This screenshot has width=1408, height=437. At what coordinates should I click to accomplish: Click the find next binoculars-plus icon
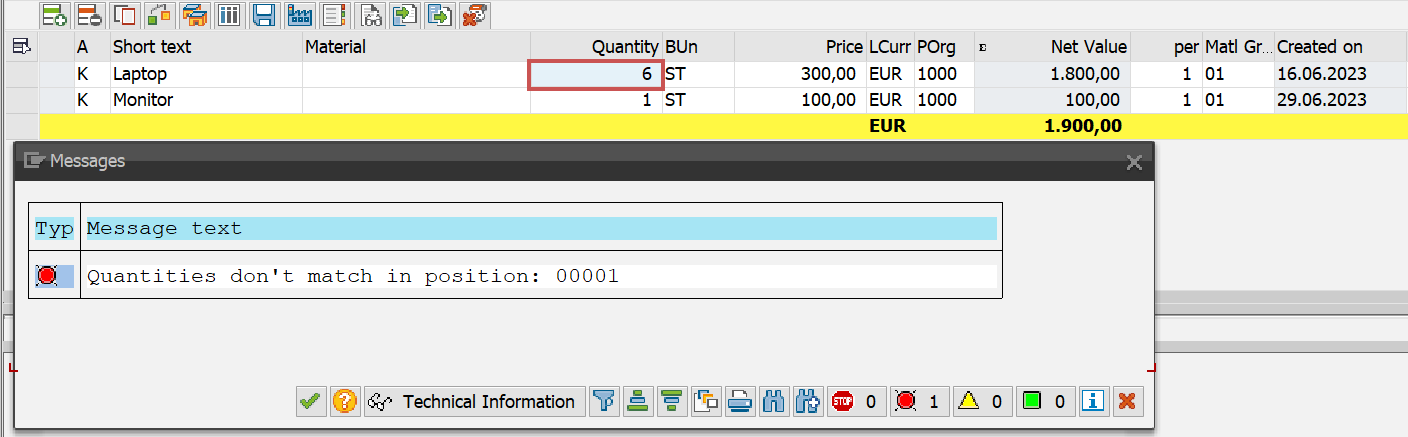(807, 402)
